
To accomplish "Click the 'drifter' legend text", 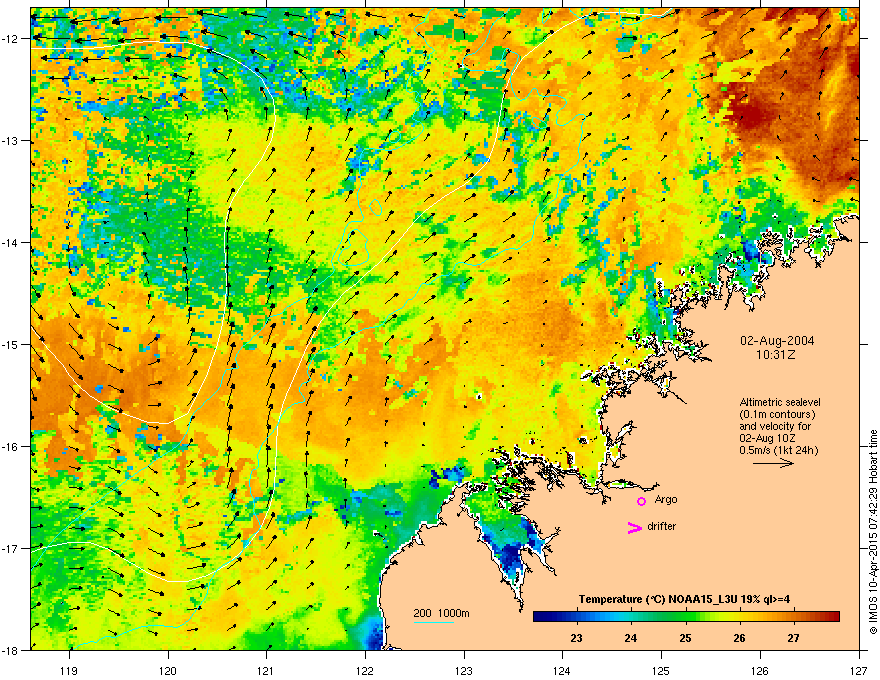I will (662, 526).
